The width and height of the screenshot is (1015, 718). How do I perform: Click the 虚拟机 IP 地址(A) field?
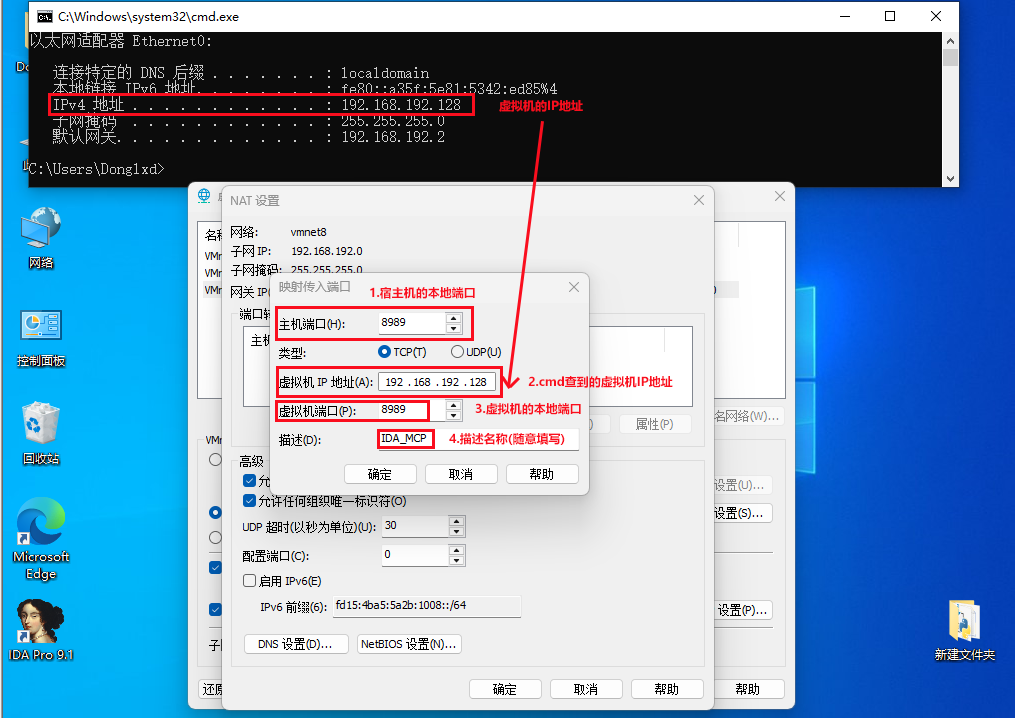pos(437,382)
